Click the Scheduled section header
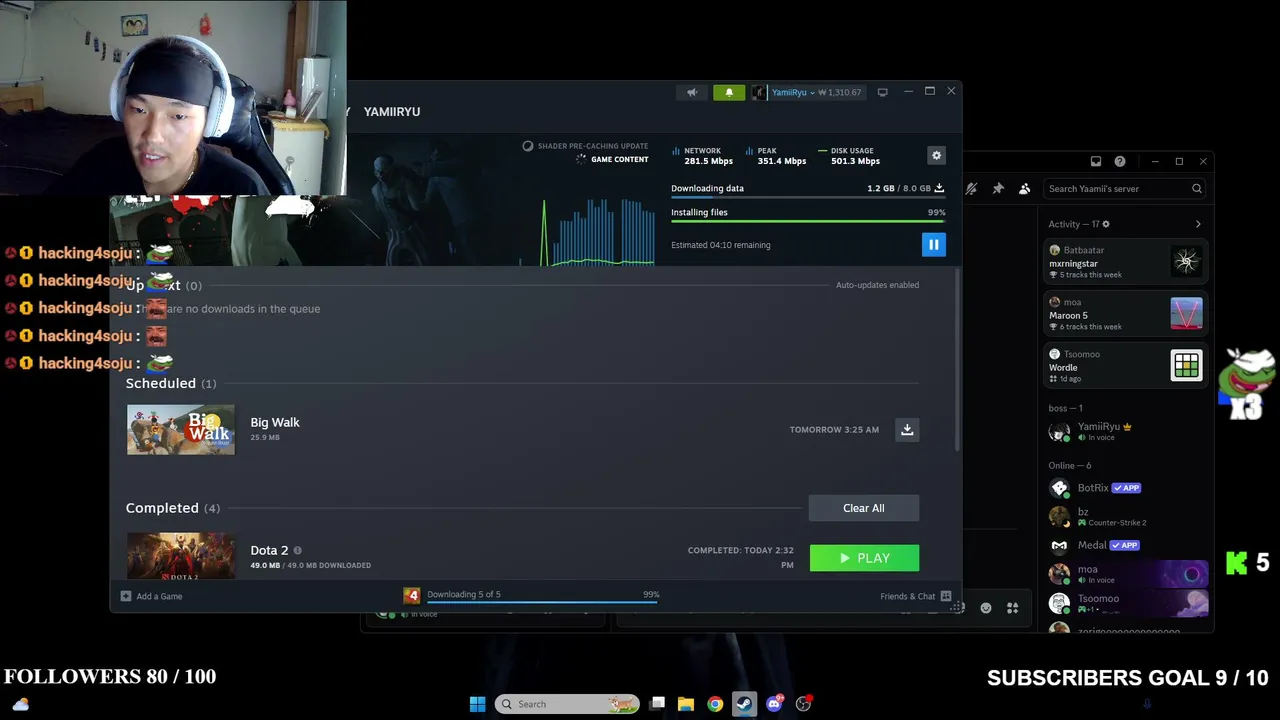The width and height of the screenshot is (1280, 720). [171, 383]
